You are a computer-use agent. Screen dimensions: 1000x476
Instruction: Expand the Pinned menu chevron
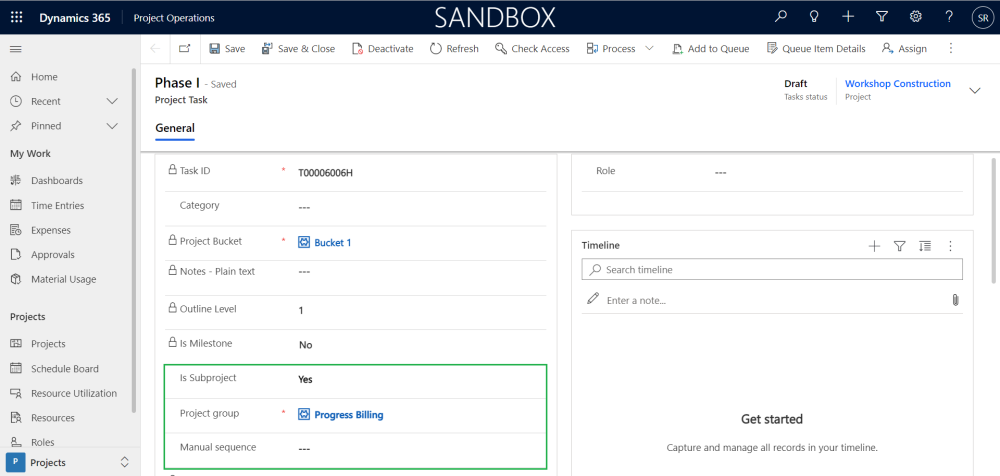(112, 126)
